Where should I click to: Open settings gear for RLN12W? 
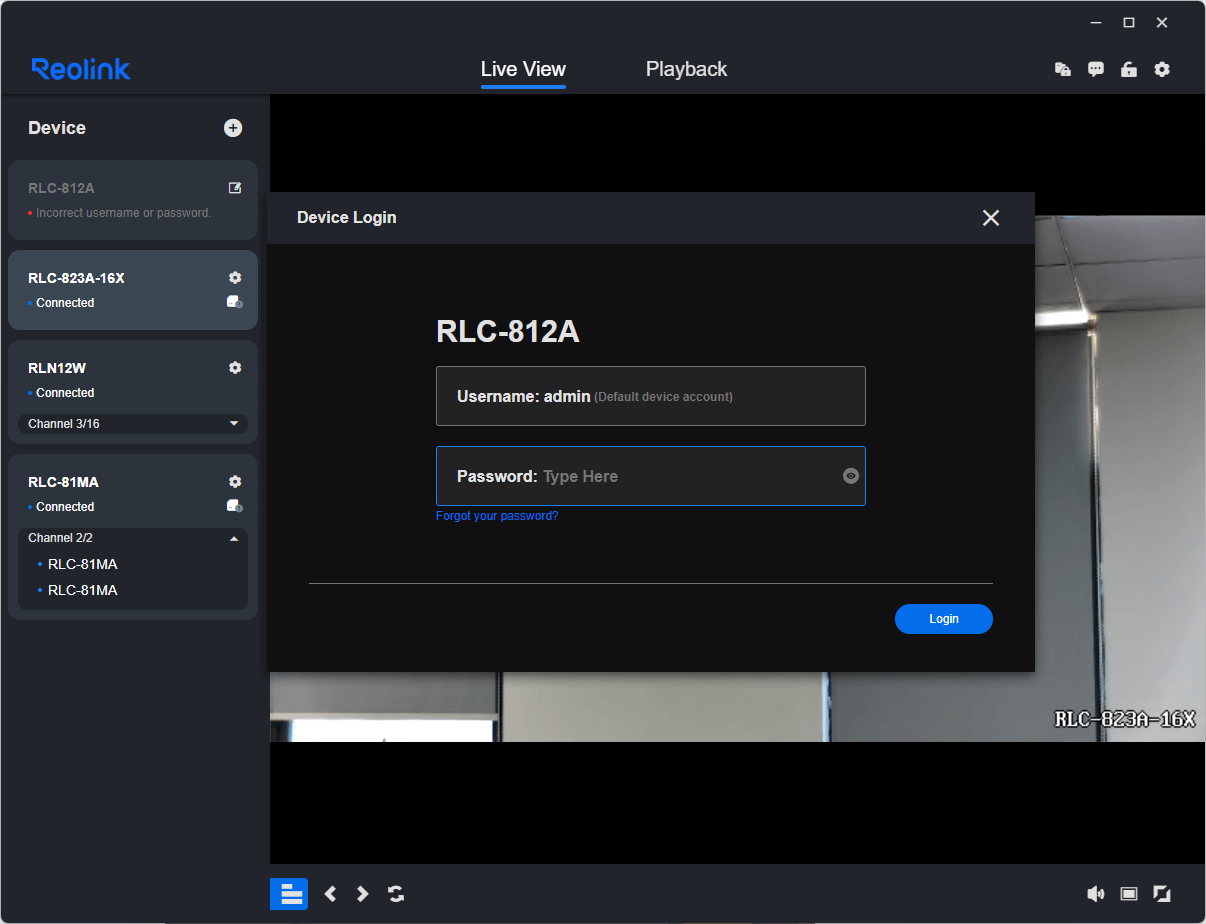(x=235, y=368)
